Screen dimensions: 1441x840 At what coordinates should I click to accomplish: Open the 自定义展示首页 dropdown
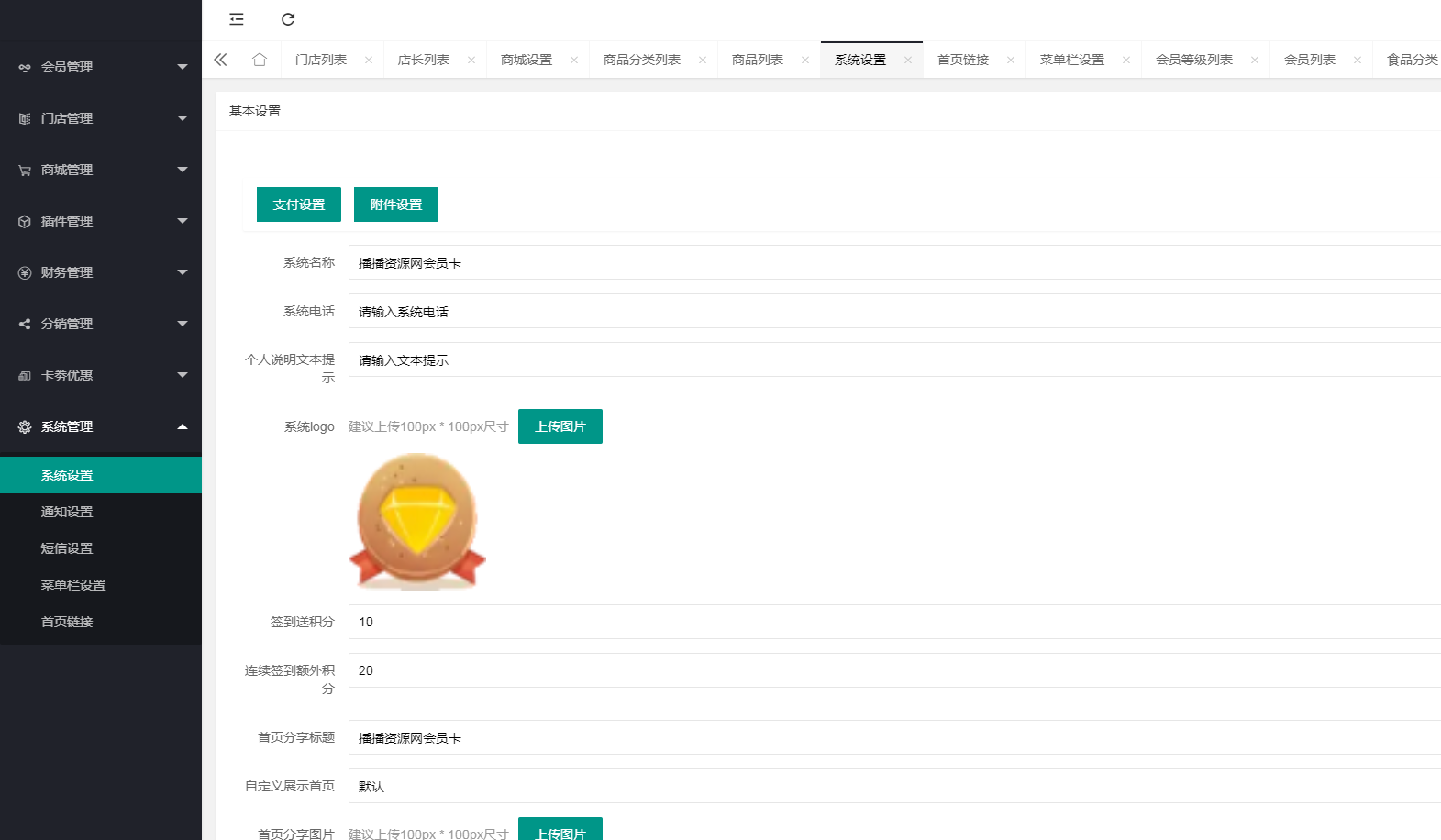894,786
